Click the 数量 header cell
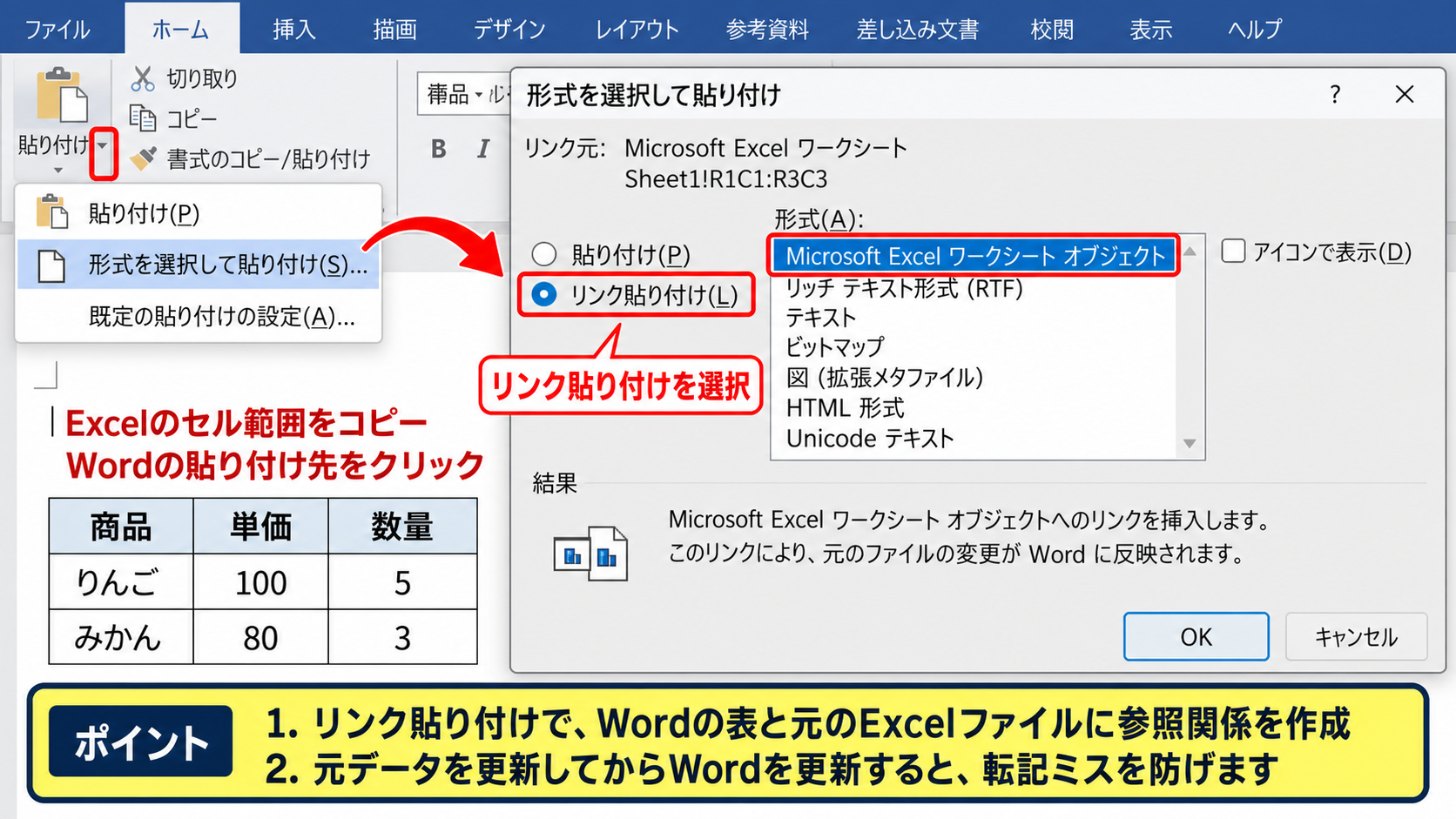The width and height of the screenshot is (1456, 819). 402,527
